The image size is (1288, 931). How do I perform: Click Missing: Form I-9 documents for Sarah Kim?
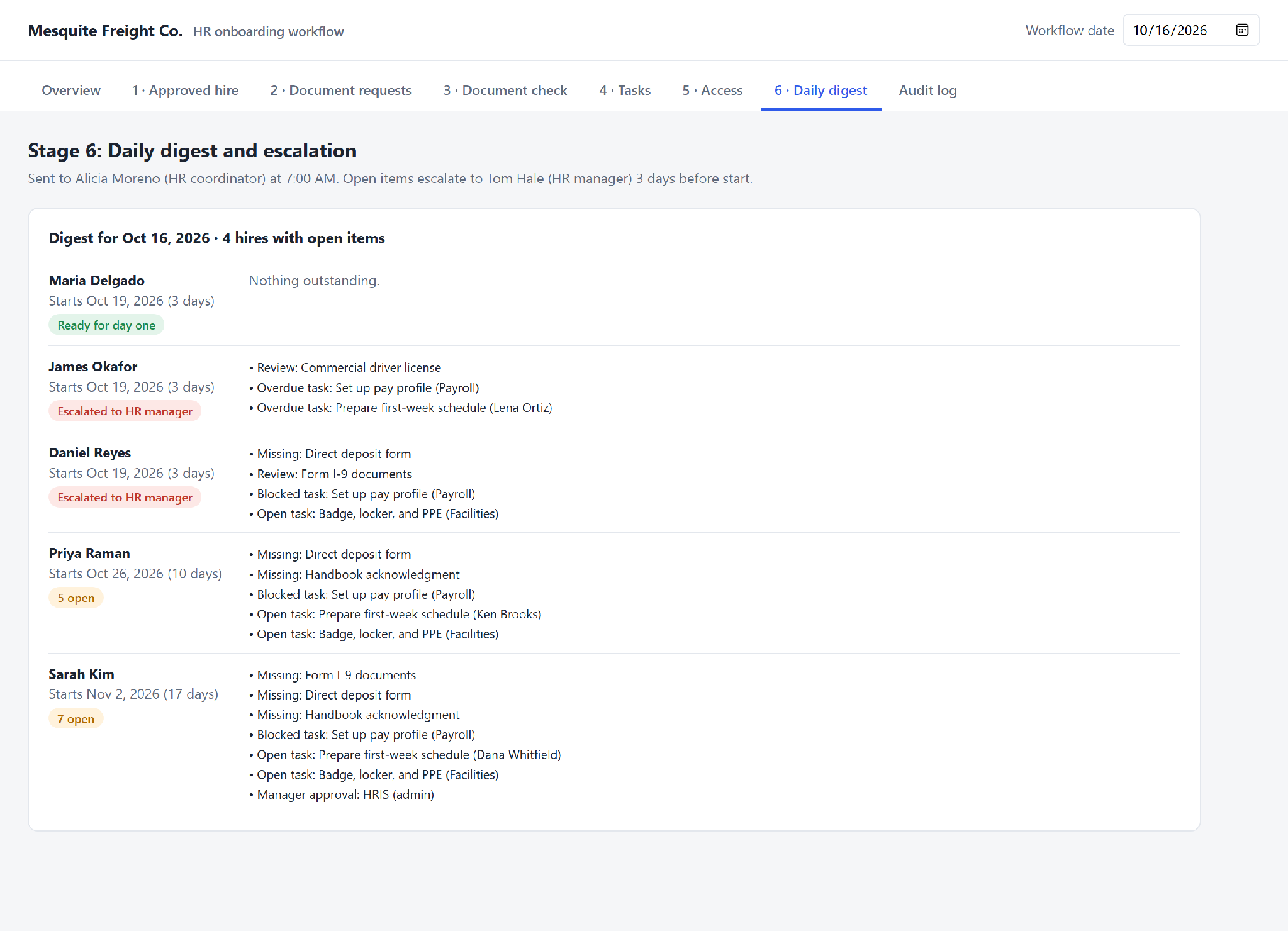pos(332,675)
